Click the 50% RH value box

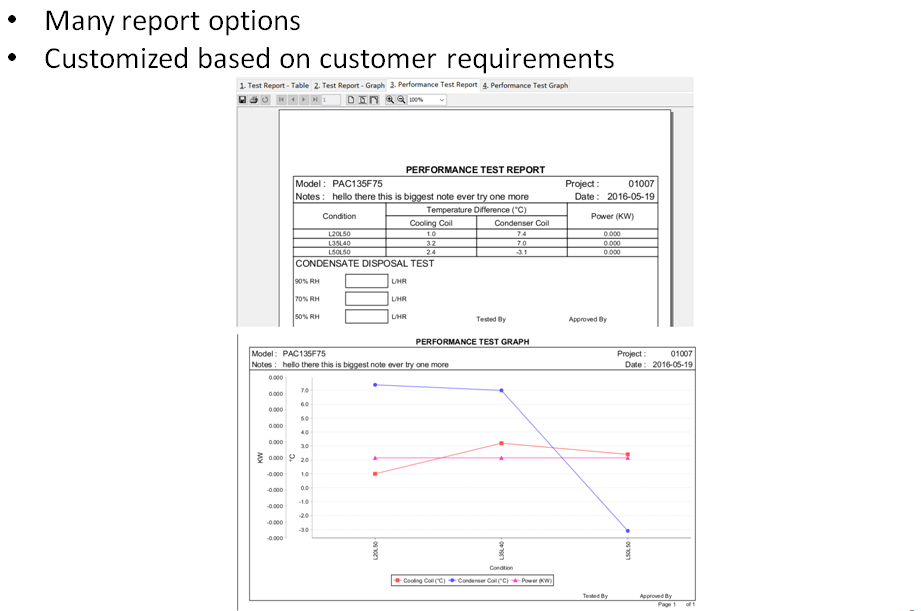point(366,317)
